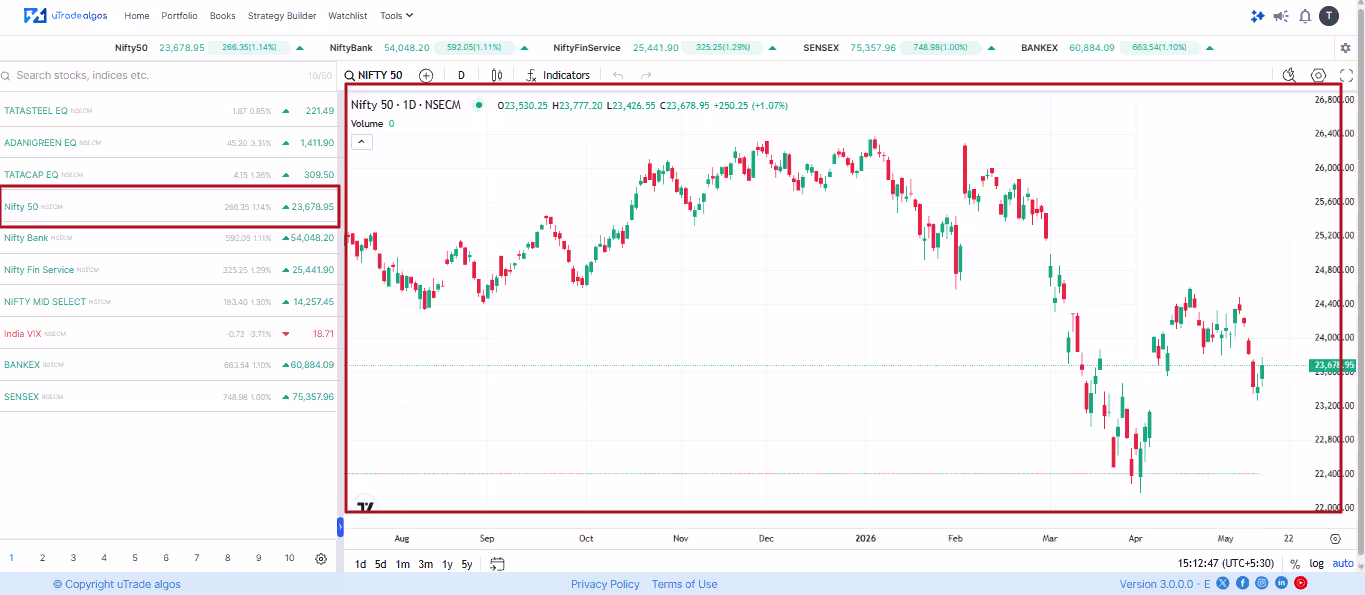Undo the last chart action
Screen dimensions: 1365x595
click(x=618, y=75)
